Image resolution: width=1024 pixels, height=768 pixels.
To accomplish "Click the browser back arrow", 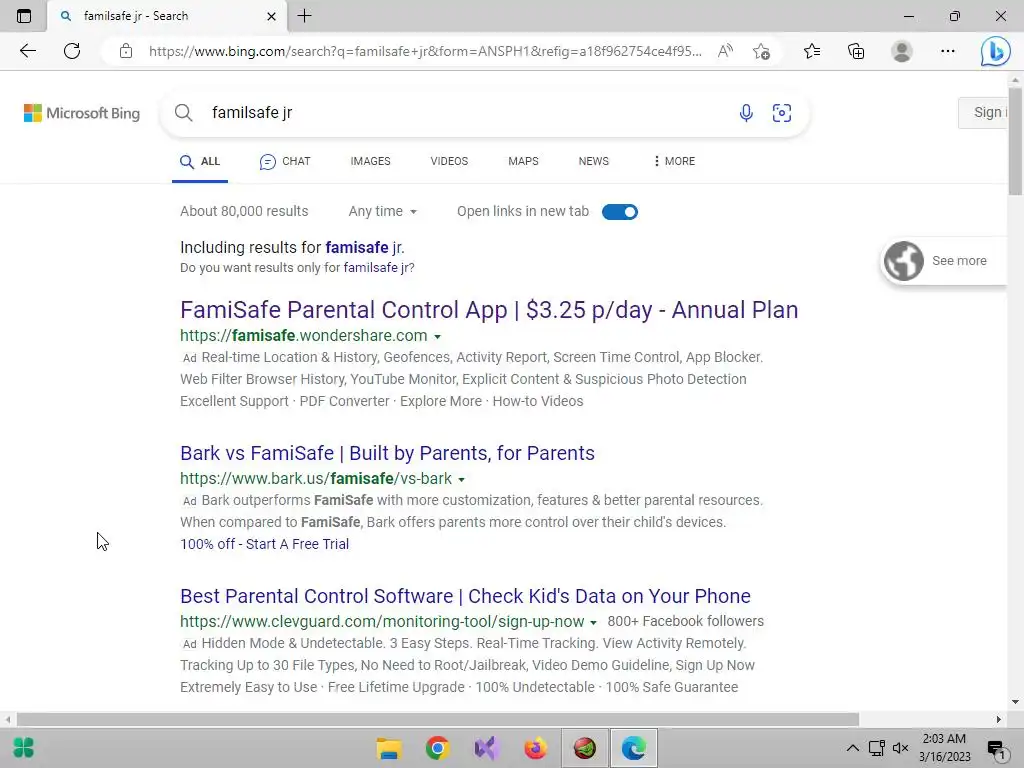I will (x=27, y=51).
